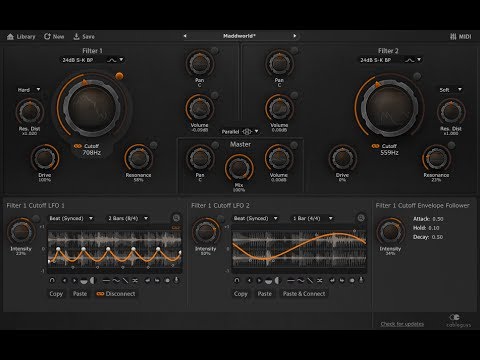
Task: Toggle Filter 2 Pan modulation dot
Action: [294, 51]
